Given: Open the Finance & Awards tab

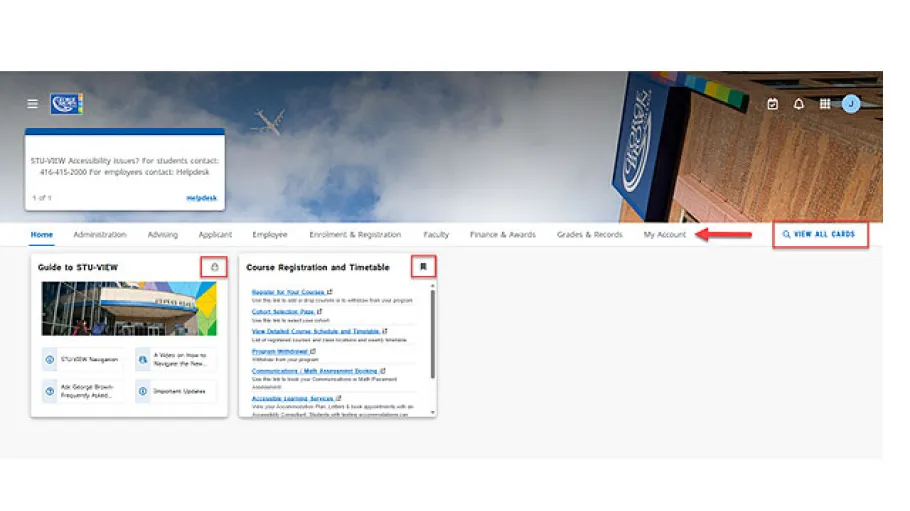Looking at the screenshot, I should [x=503, y=235].
